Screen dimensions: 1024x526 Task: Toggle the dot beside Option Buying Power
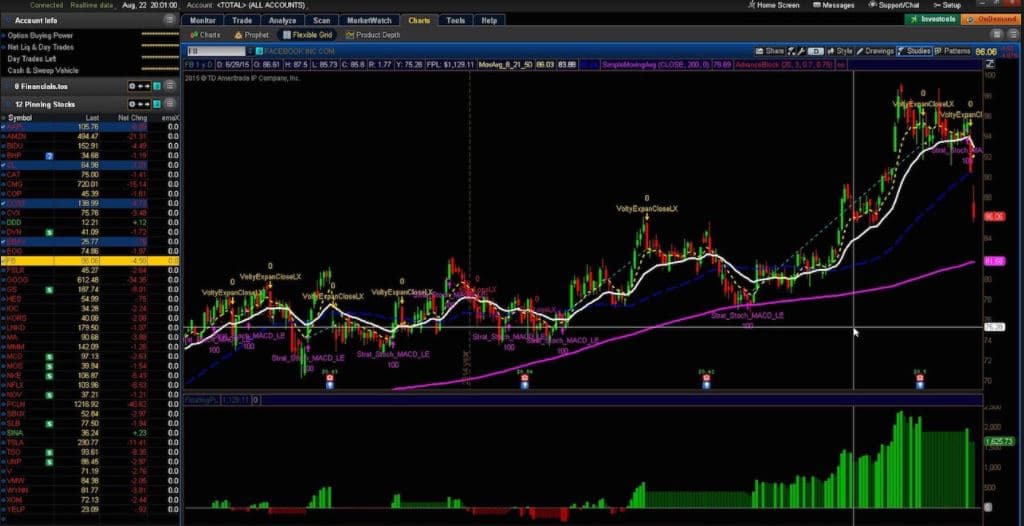tap(3, 36)
